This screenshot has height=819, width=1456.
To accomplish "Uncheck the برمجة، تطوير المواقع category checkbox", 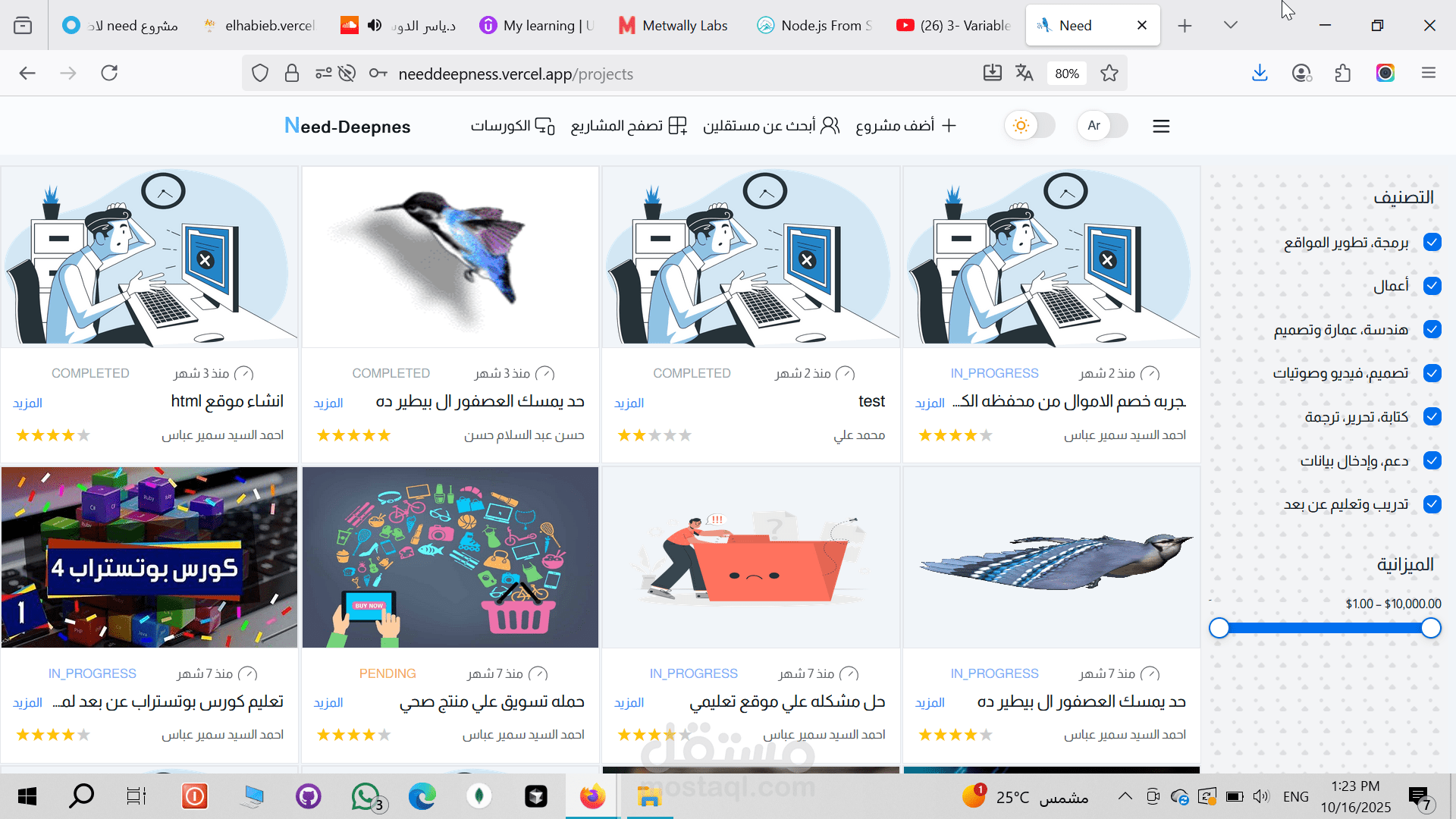I will (1432, 242).
